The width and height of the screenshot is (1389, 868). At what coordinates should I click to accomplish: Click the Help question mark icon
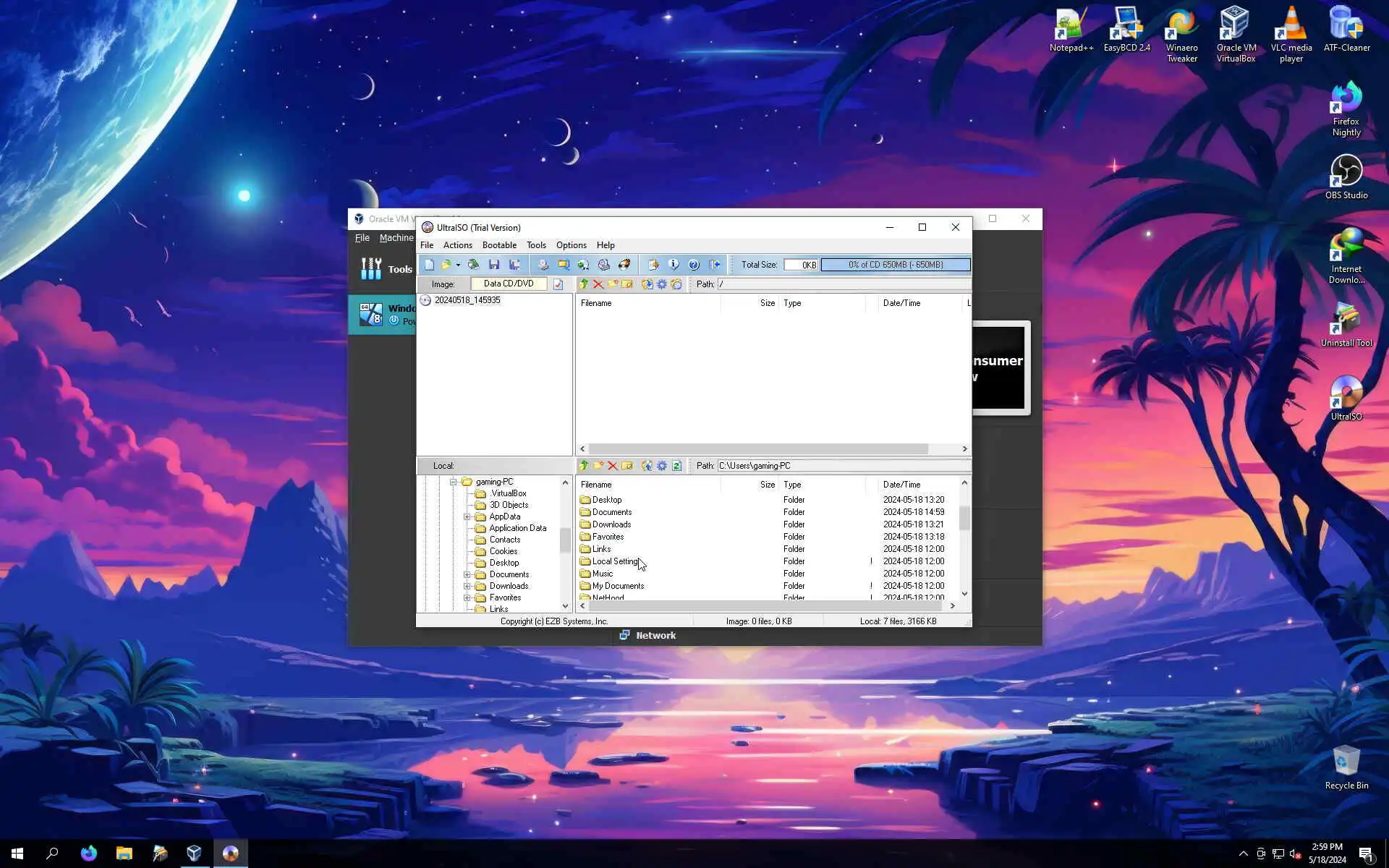[x=694, y=265]
